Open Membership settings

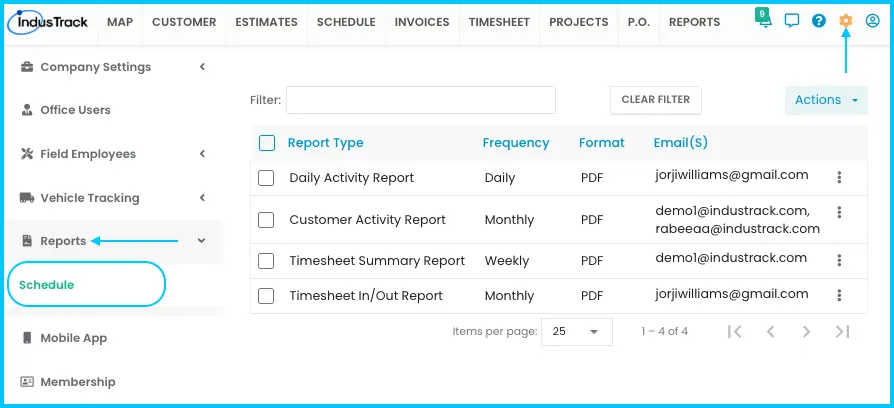(78, 382)
